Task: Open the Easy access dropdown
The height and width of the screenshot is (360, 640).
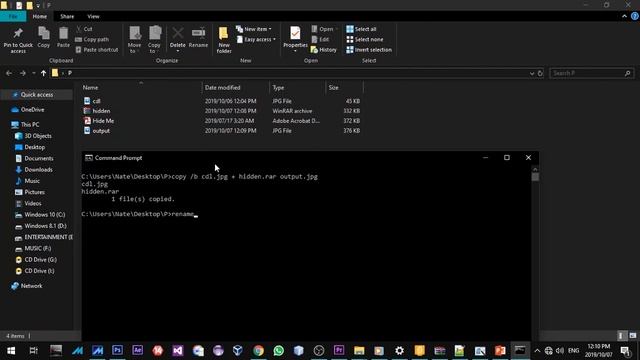Action: point(256,40)
